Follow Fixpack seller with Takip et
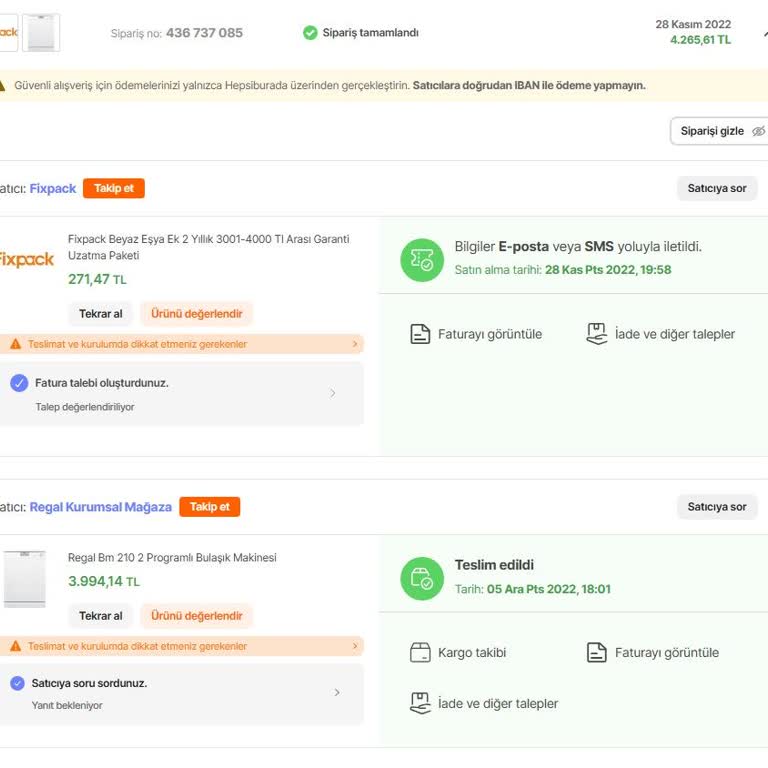Screen dimensions: 768x768 coord(114,188)
